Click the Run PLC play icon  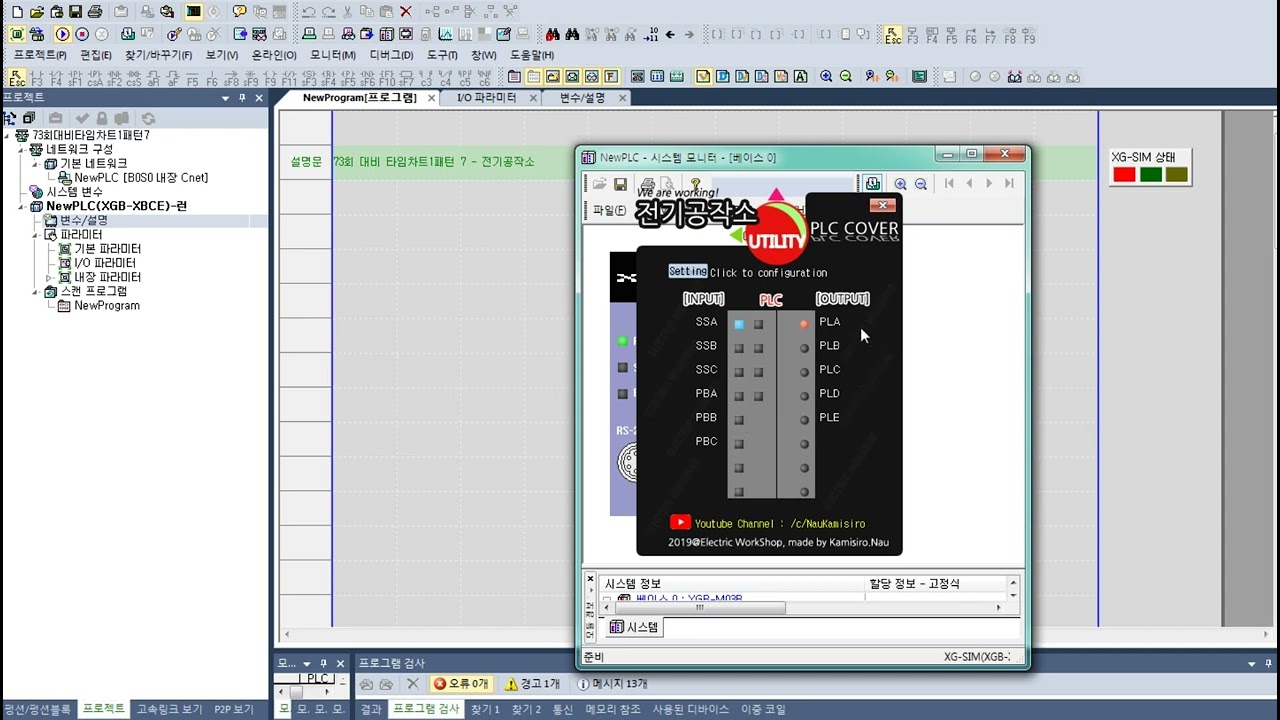pyautogui.click(x=62, y=34)
